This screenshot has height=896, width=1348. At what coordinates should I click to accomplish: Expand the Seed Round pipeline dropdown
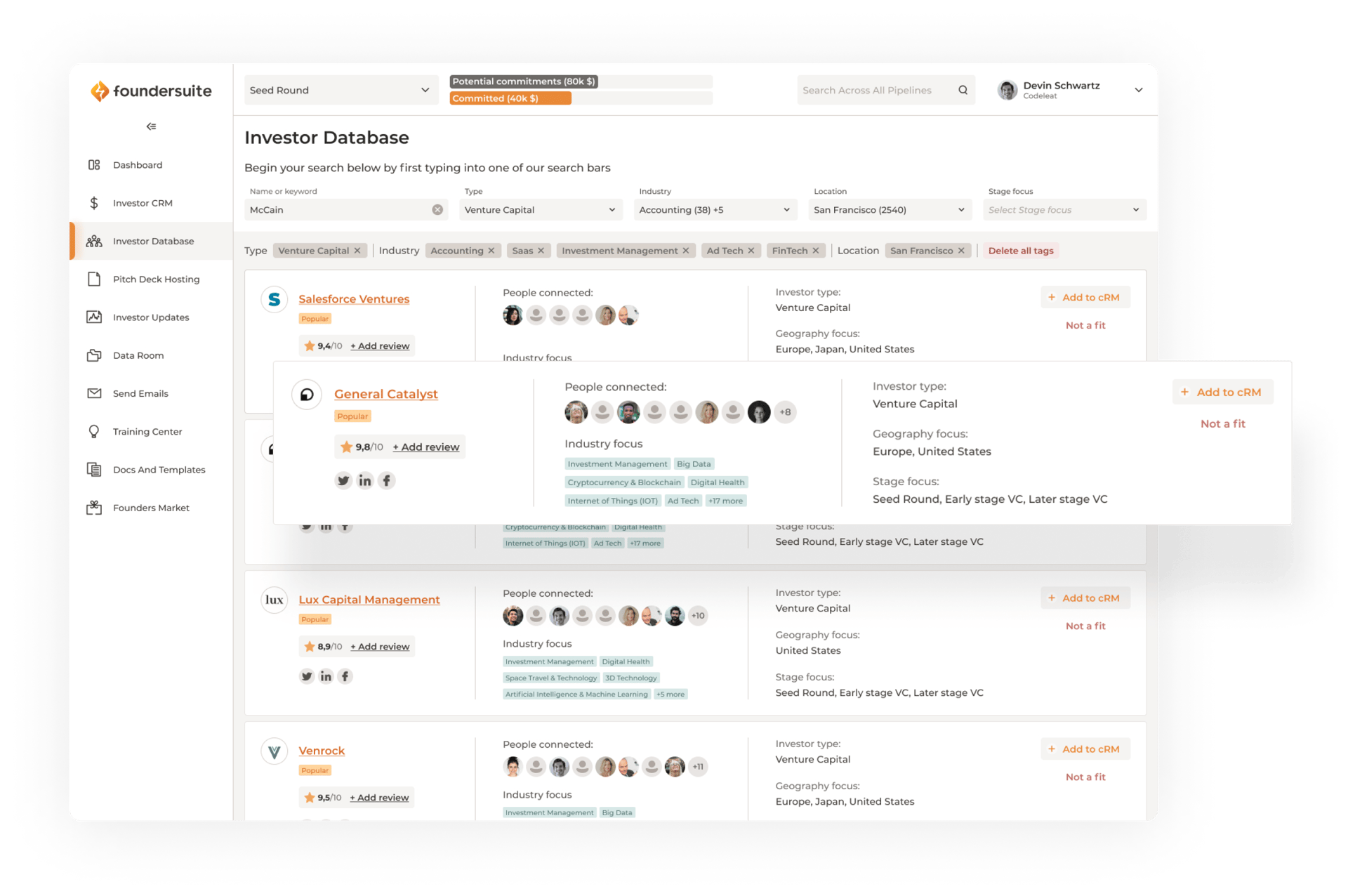[x=341, y=90]
